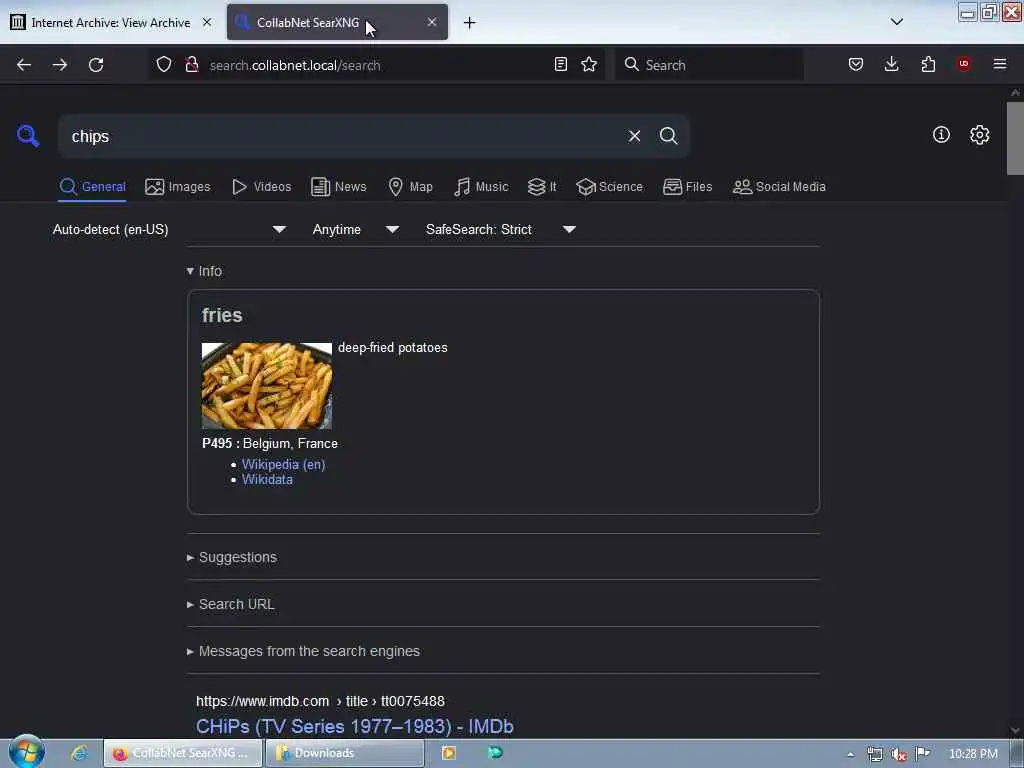Viewport: 1024px width, 768px height.
Task: Open SearXNG about info icon
Action: point(941,135)
